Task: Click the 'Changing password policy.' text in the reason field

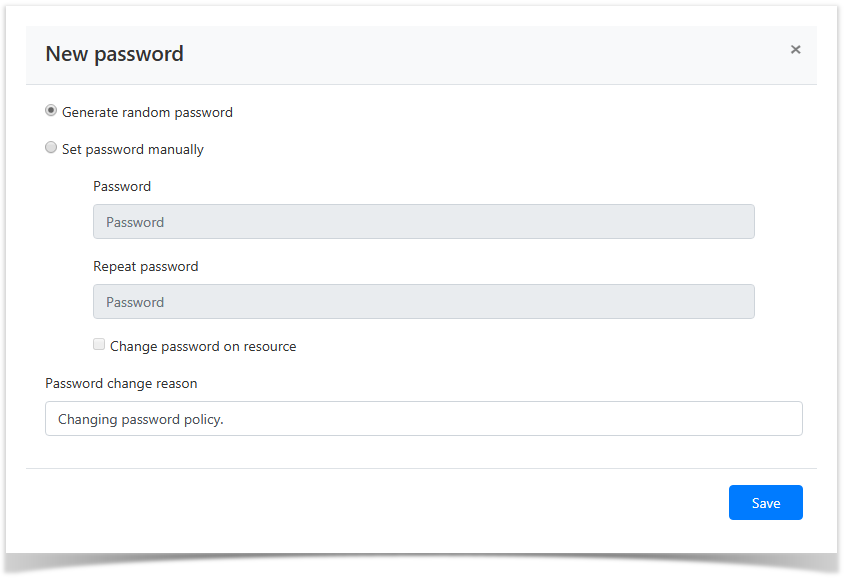Action: pos(141,420)
